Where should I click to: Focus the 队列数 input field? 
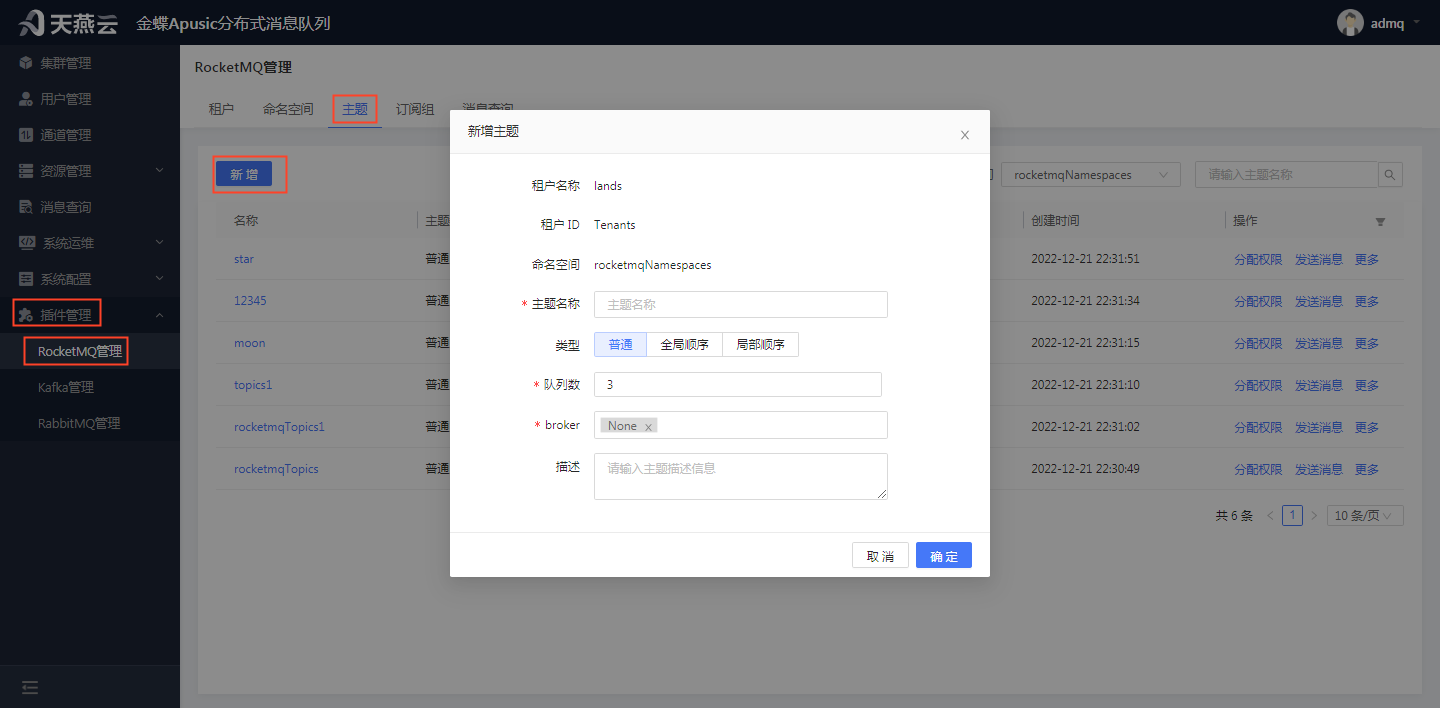click(x=737, y=385)
